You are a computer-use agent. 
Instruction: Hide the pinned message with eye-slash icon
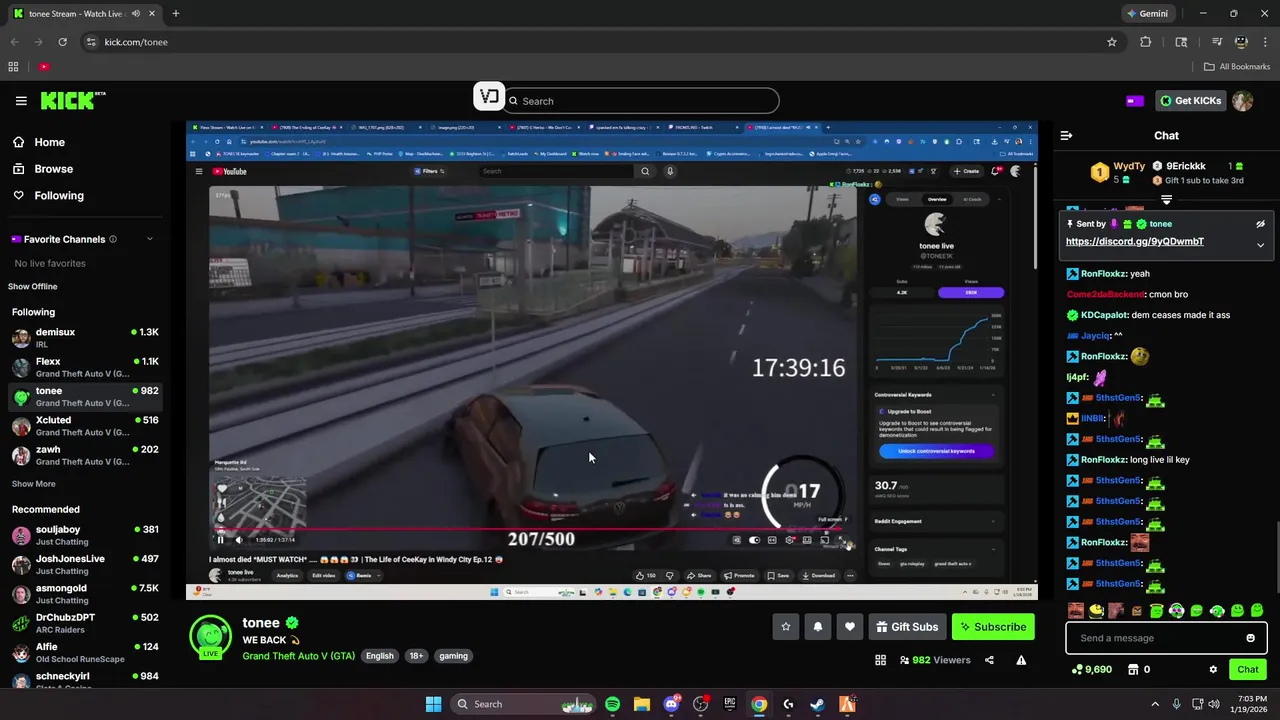[x=1260, y=224]
